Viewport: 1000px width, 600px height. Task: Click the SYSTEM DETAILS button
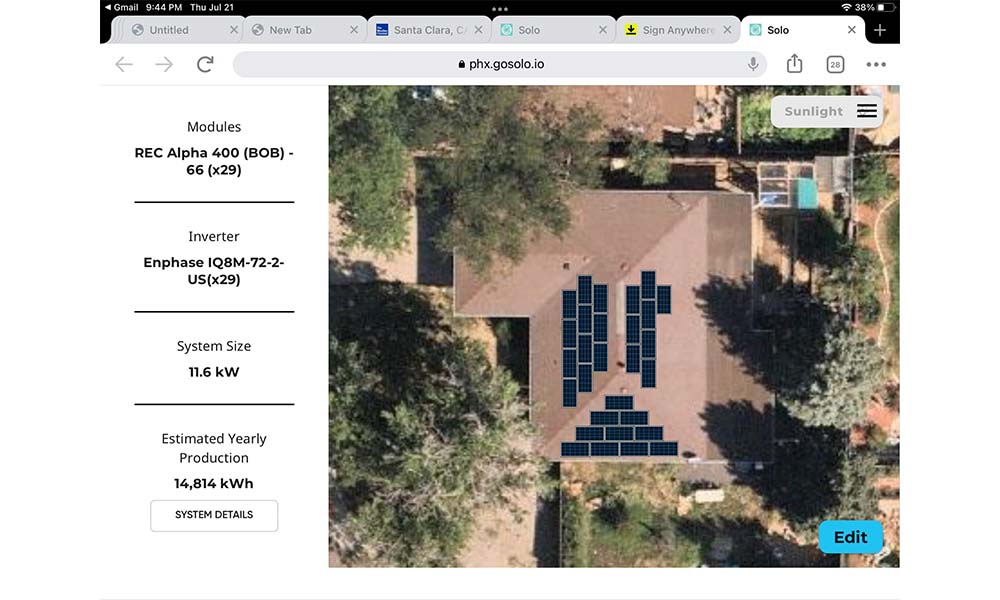pyautogui.click(x=214, y=515)
